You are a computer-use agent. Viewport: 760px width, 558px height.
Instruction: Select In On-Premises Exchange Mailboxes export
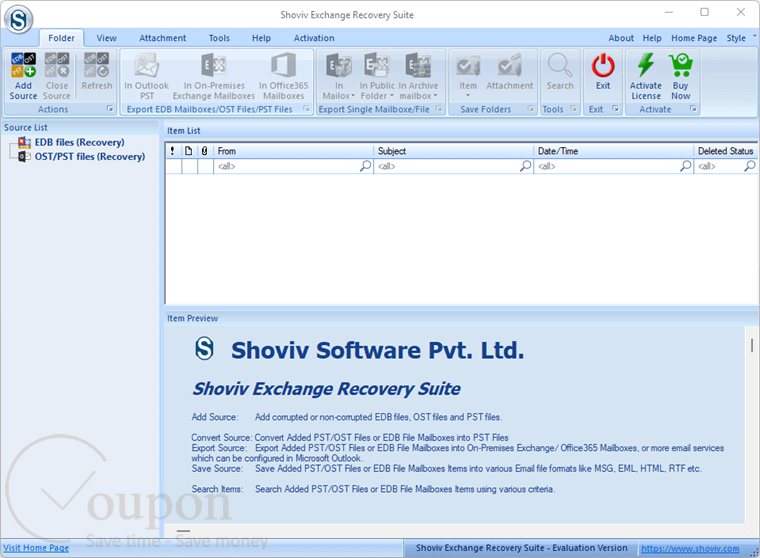[x=214, y=77]
